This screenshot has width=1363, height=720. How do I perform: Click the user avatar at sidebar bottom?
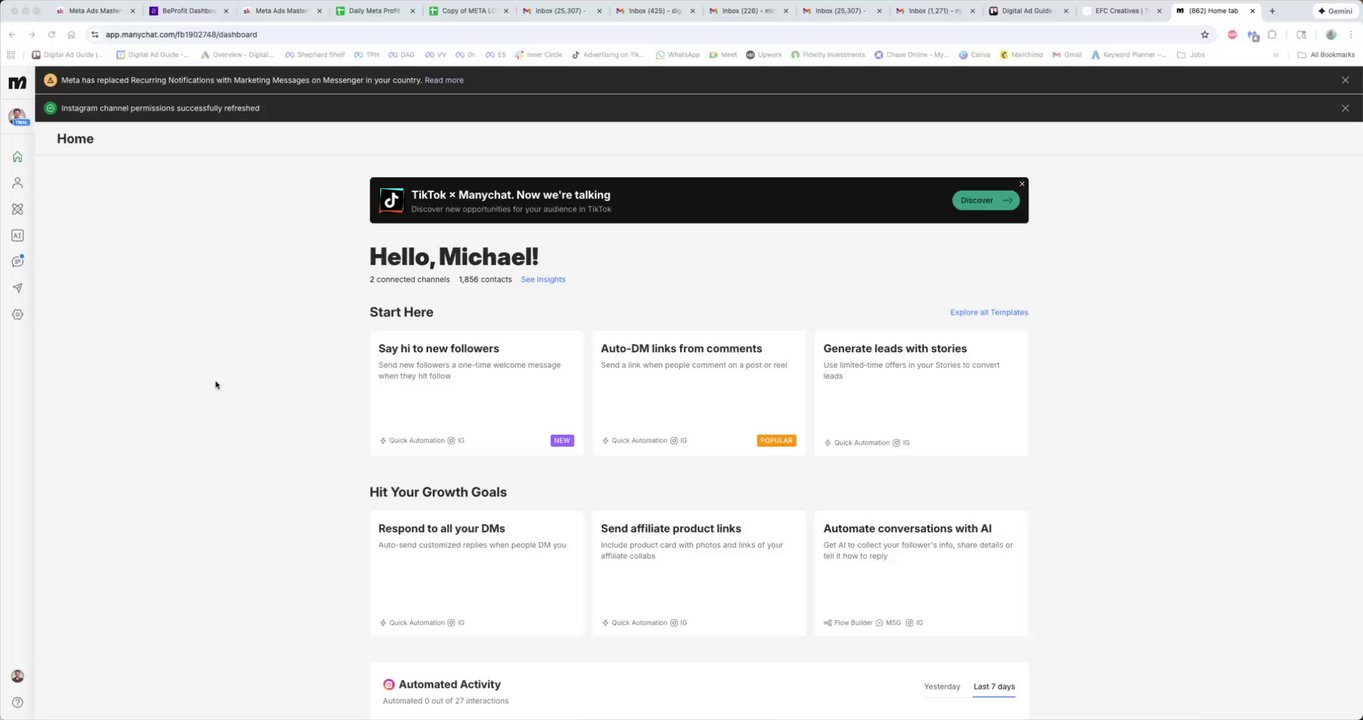pyautogui.click(x=17, y=676)
